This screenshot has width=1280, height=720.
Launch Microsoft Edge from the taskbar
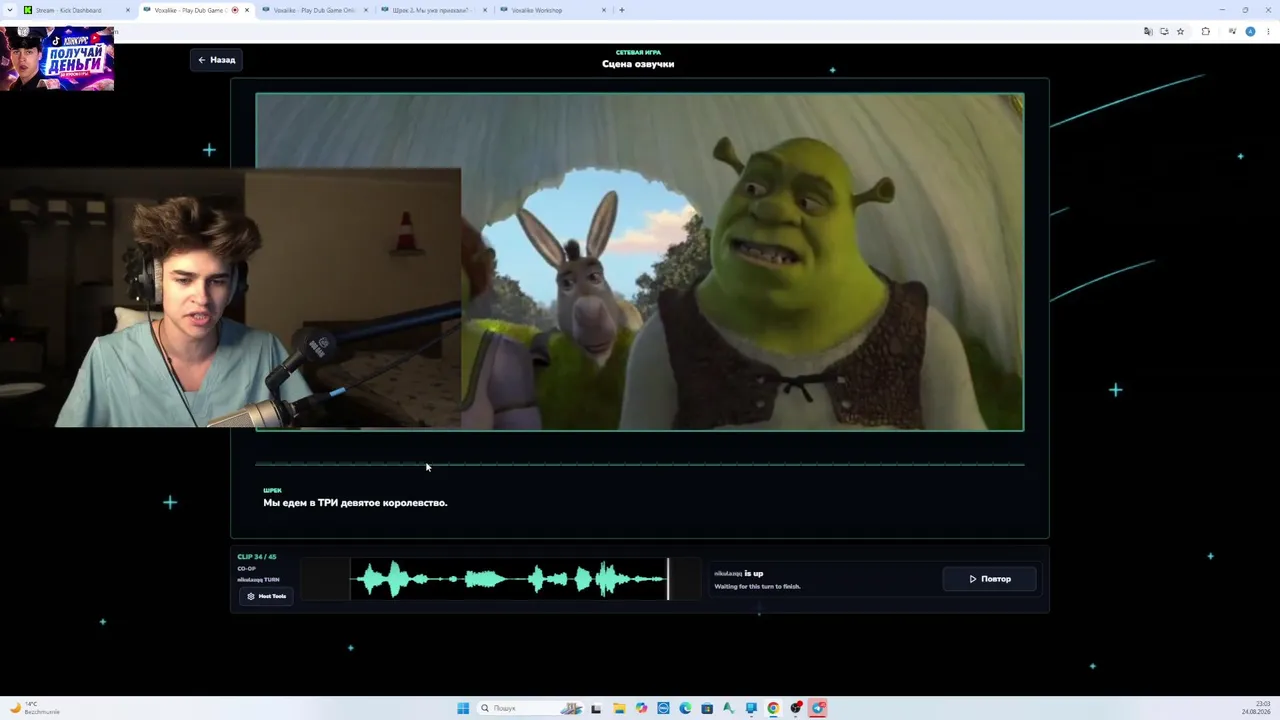(x=685, y=708)
